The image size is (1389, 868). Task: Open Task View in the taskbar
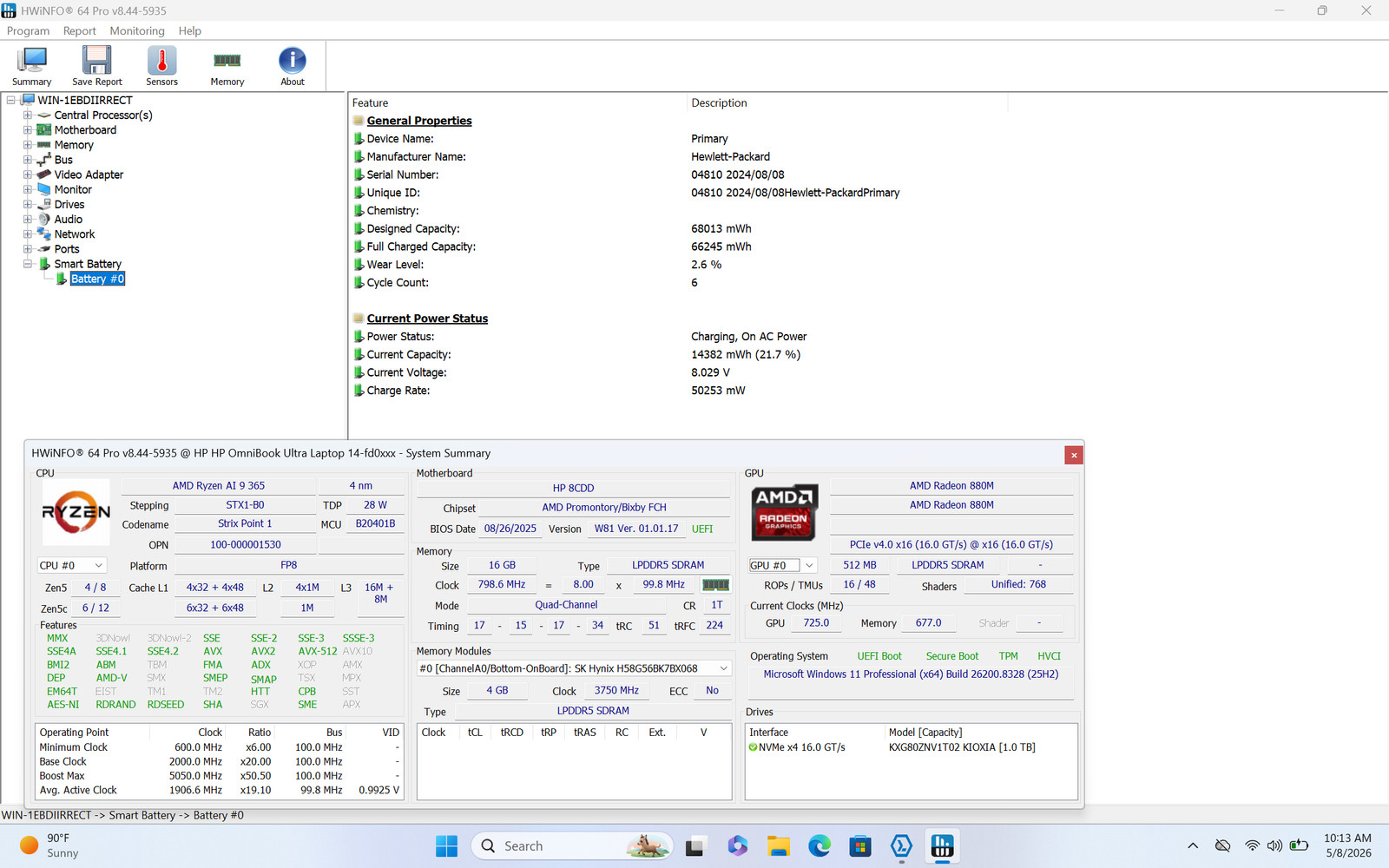click(695, 845)
